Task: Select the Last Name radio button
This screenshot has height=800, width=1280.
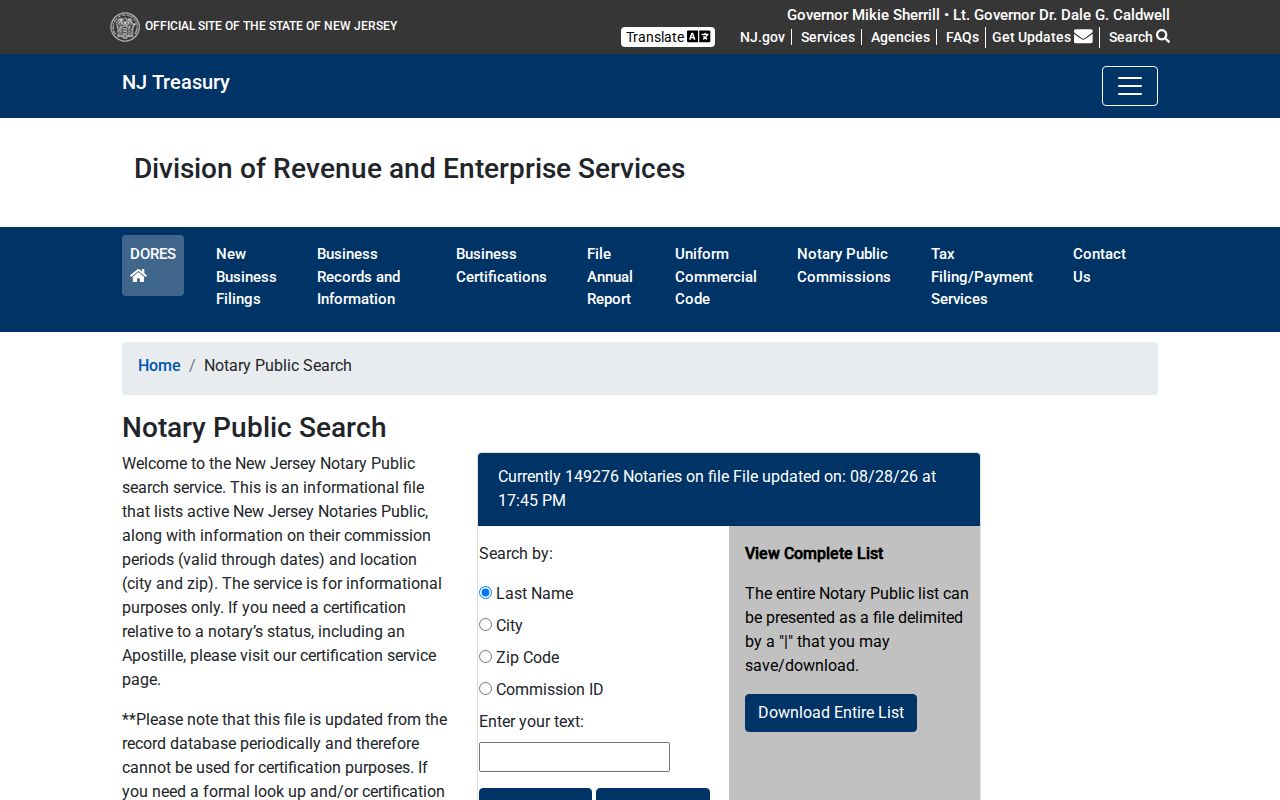Action: [x=486, y=593]
